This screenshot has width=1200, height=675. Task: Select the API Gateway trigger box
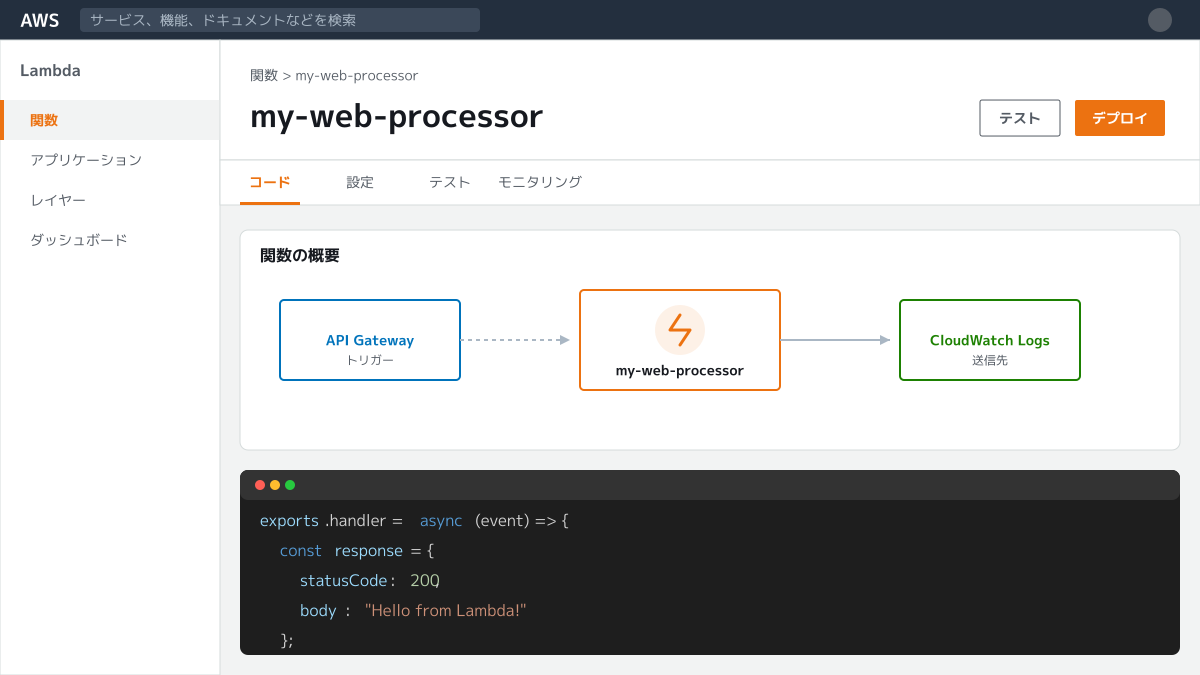370,340
